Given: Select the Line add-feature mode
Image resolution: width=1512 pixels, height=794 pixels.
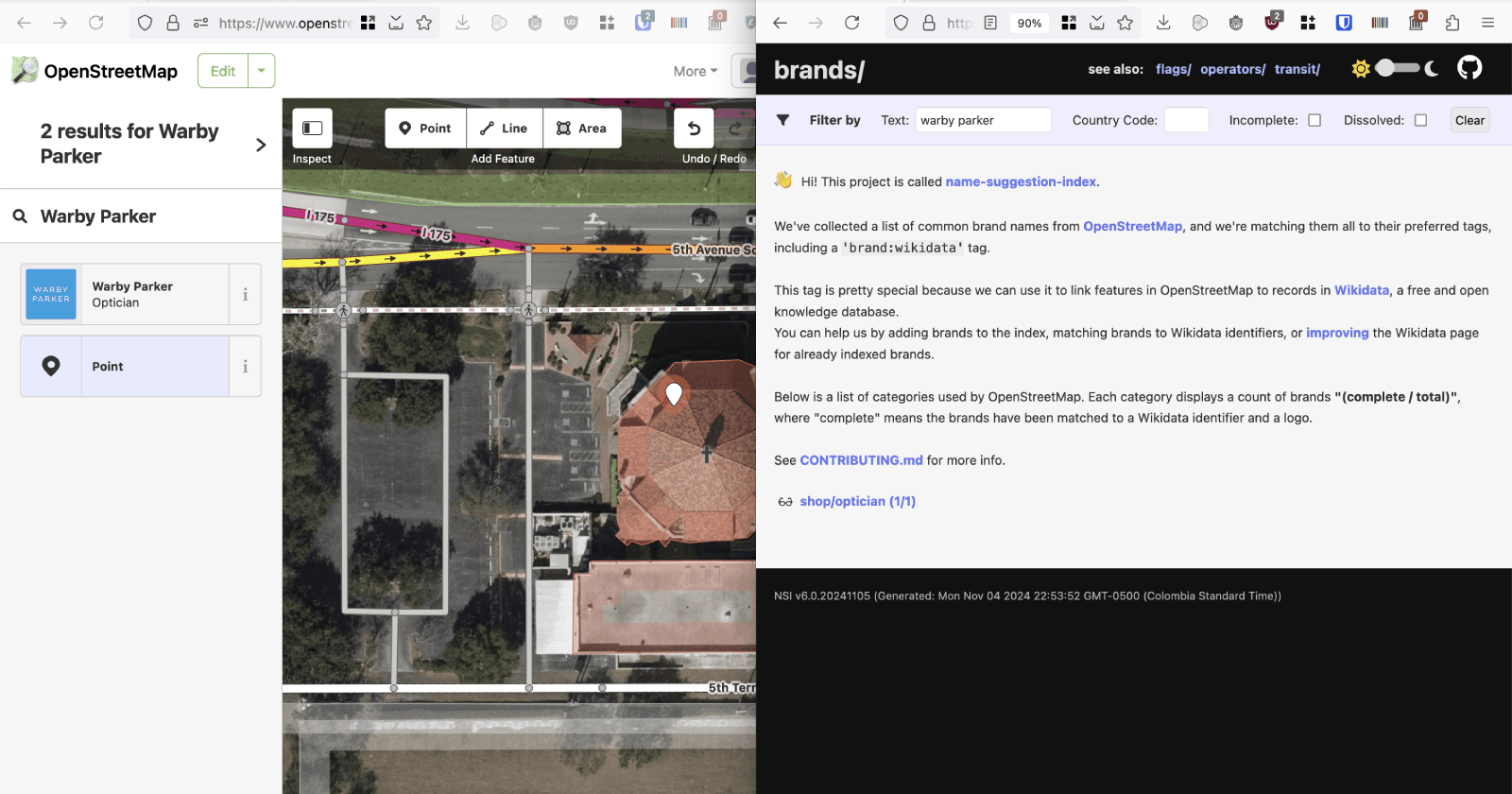Looking at the screenshot, I should pos(504,129).
